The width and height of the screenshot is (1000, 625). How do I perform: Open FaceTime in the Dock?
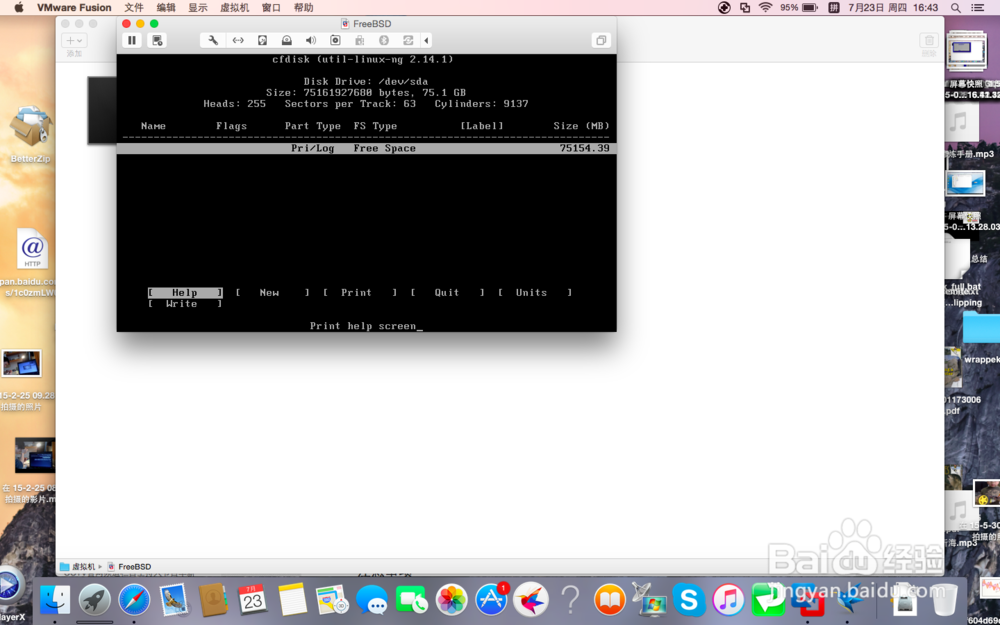point(411,600)
